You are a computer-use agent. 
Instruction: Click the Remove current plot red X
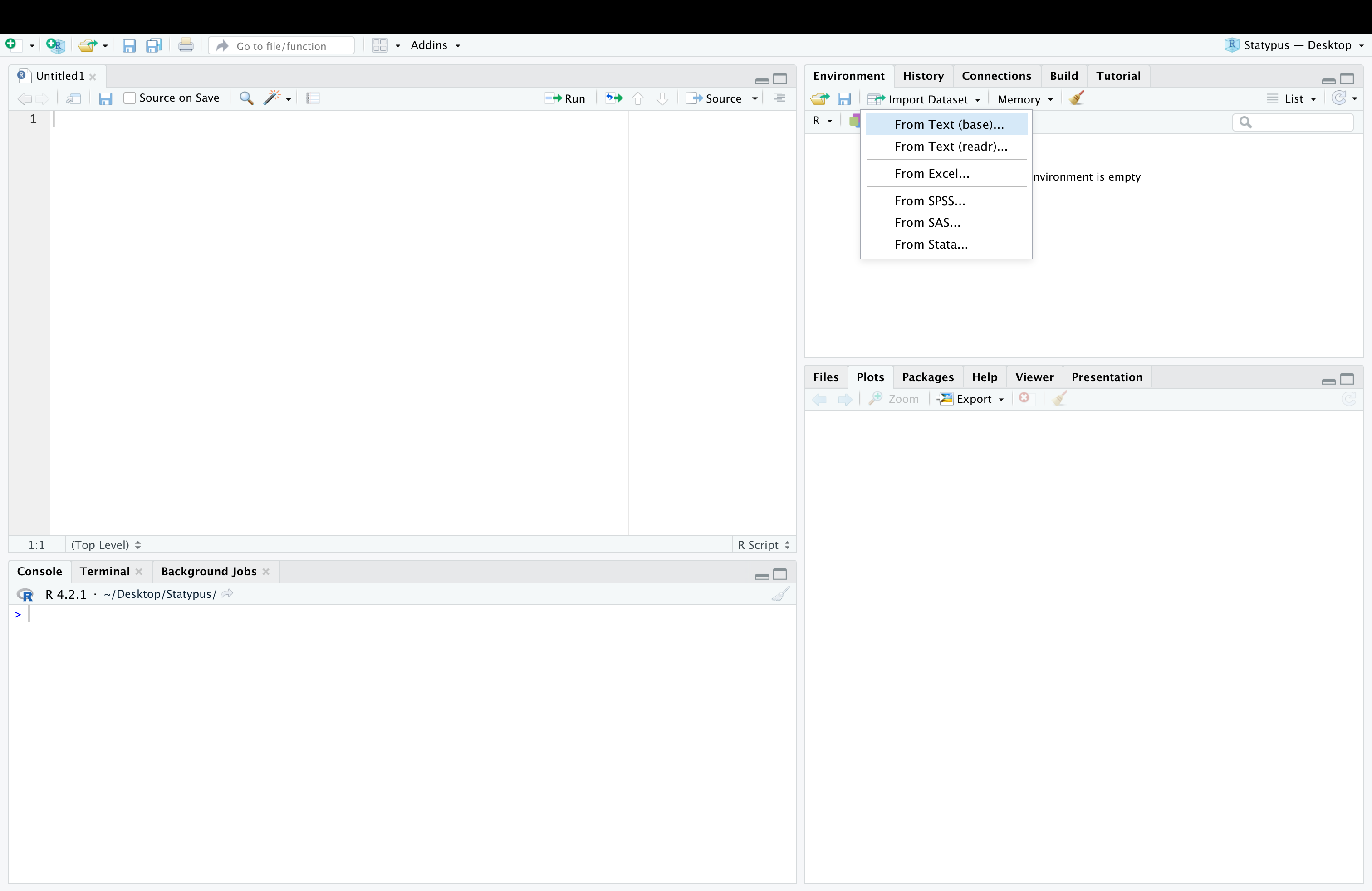[x=1024, y=398]
